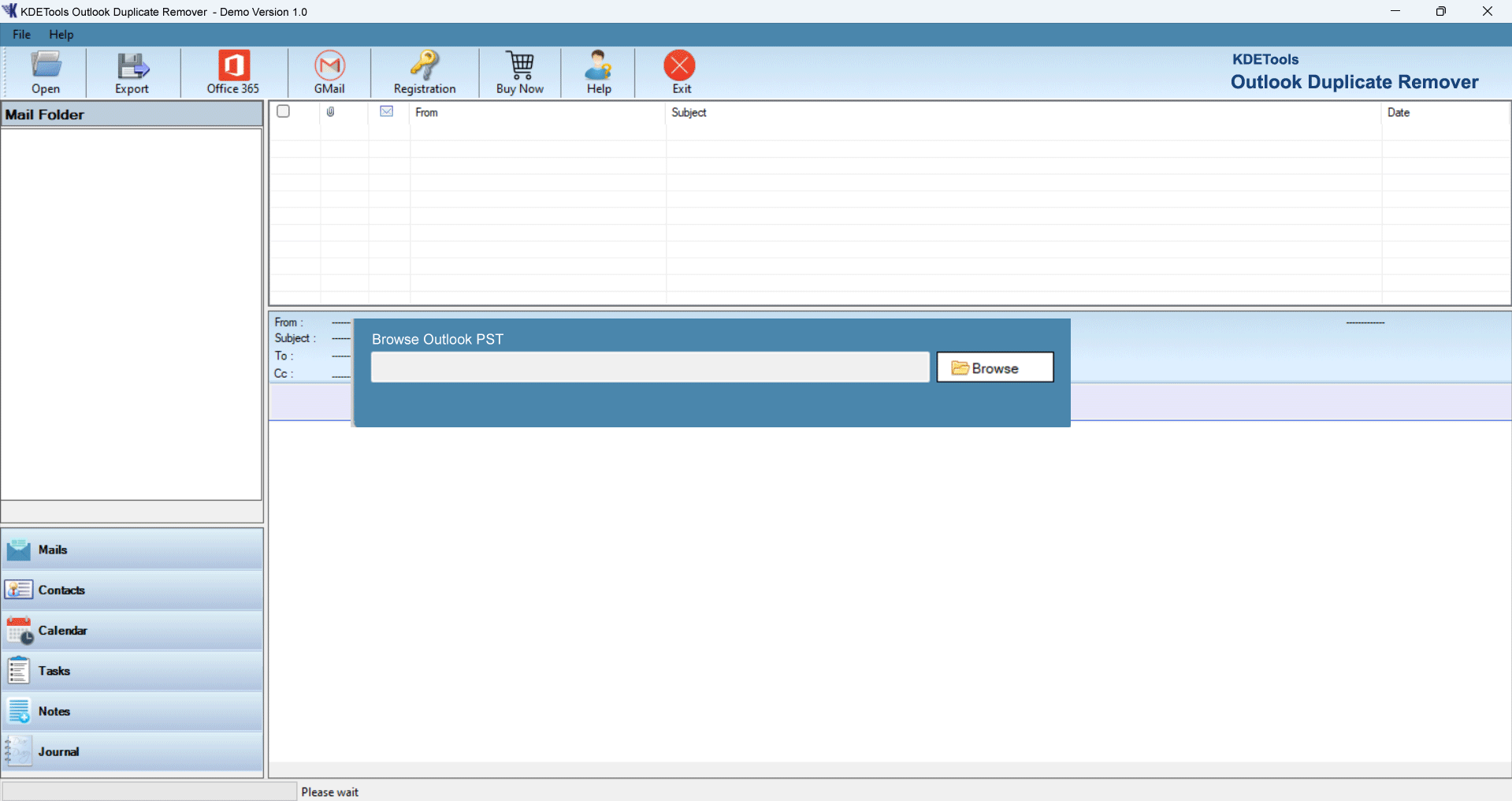Select the Tasks section in sidebar
This screenshot has width=1512, height=801.
click(x=132, y=671)
